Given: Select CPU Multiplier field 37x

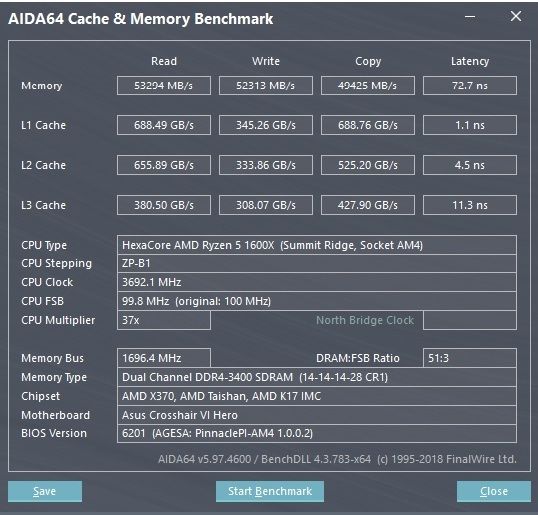Looking at the screenshot, I should (x=164, y=320).
